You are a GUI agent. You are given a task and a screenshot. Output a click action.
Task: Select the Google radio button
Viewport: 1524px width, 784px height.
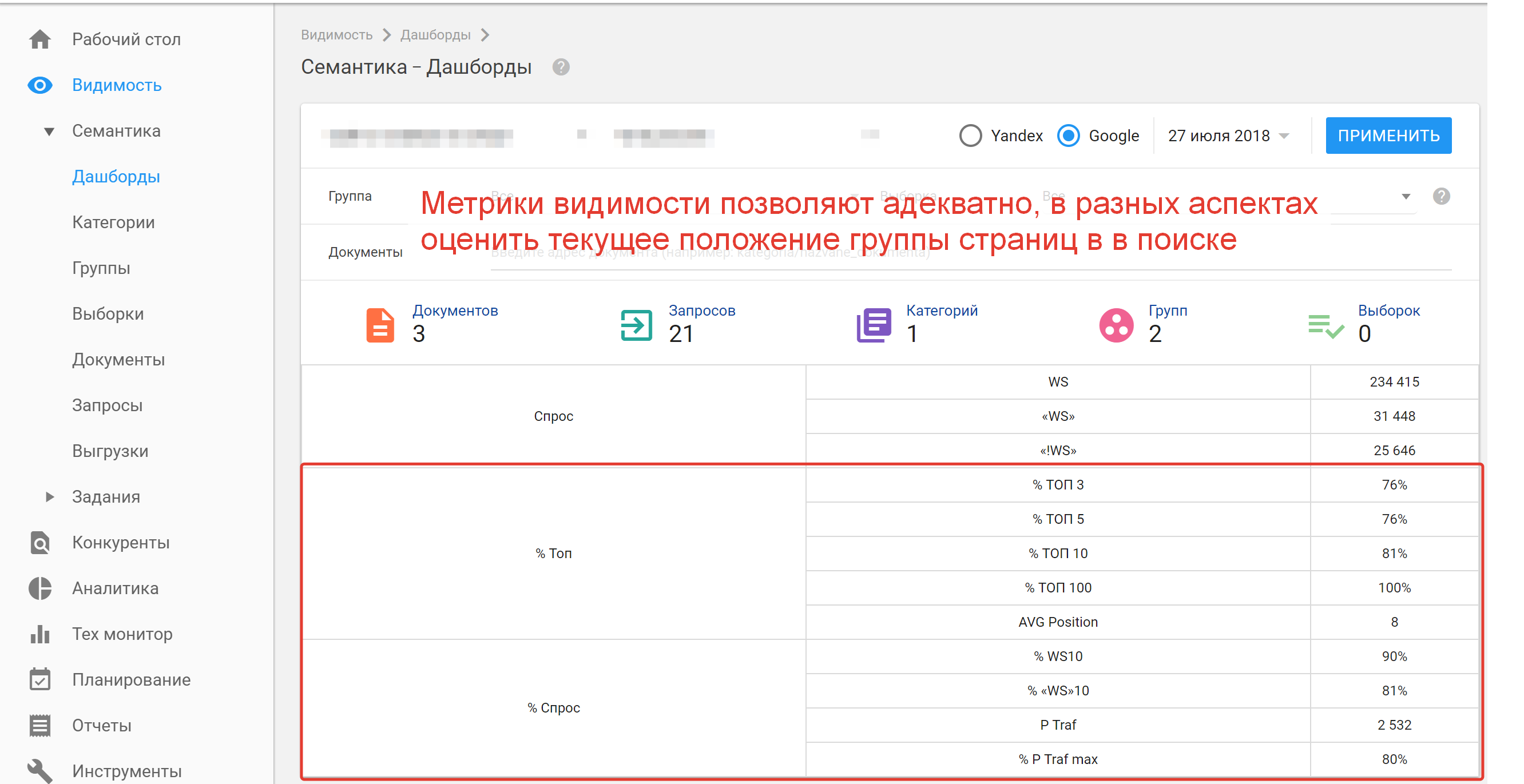coord(1069,136)
